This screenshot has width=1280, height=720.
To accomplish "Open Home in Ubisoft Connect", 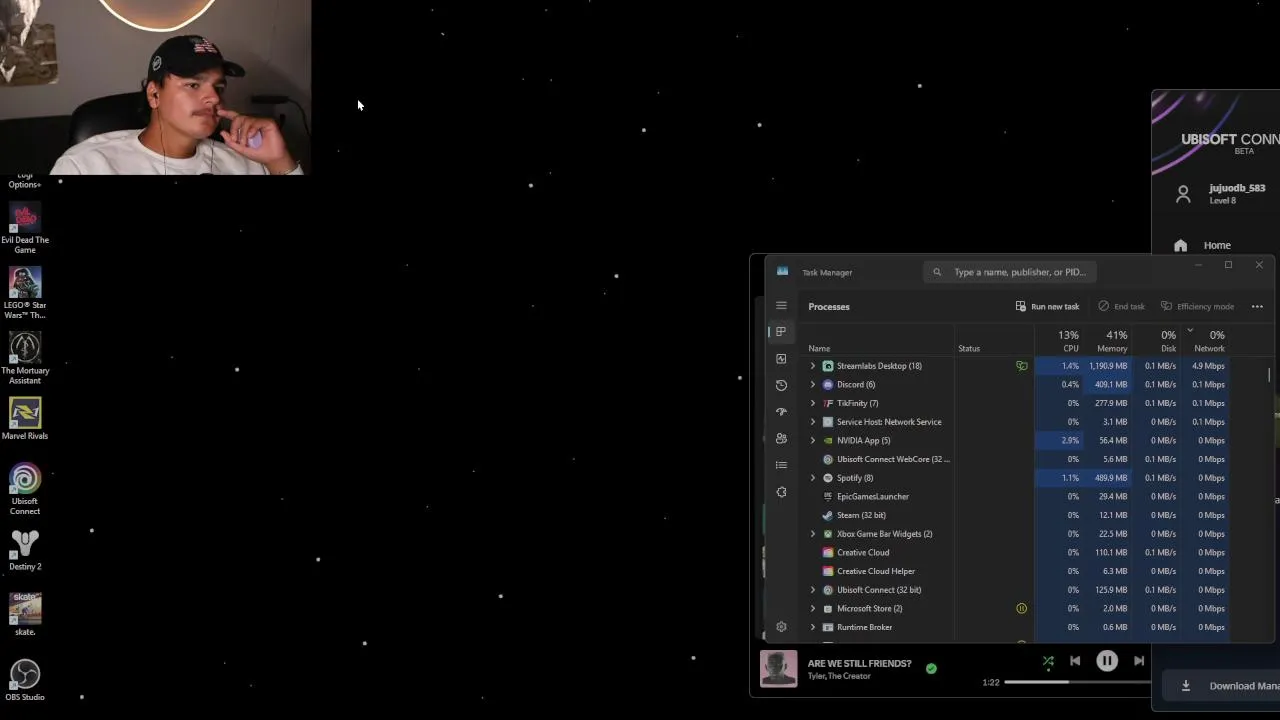I will click(1217, 245).
